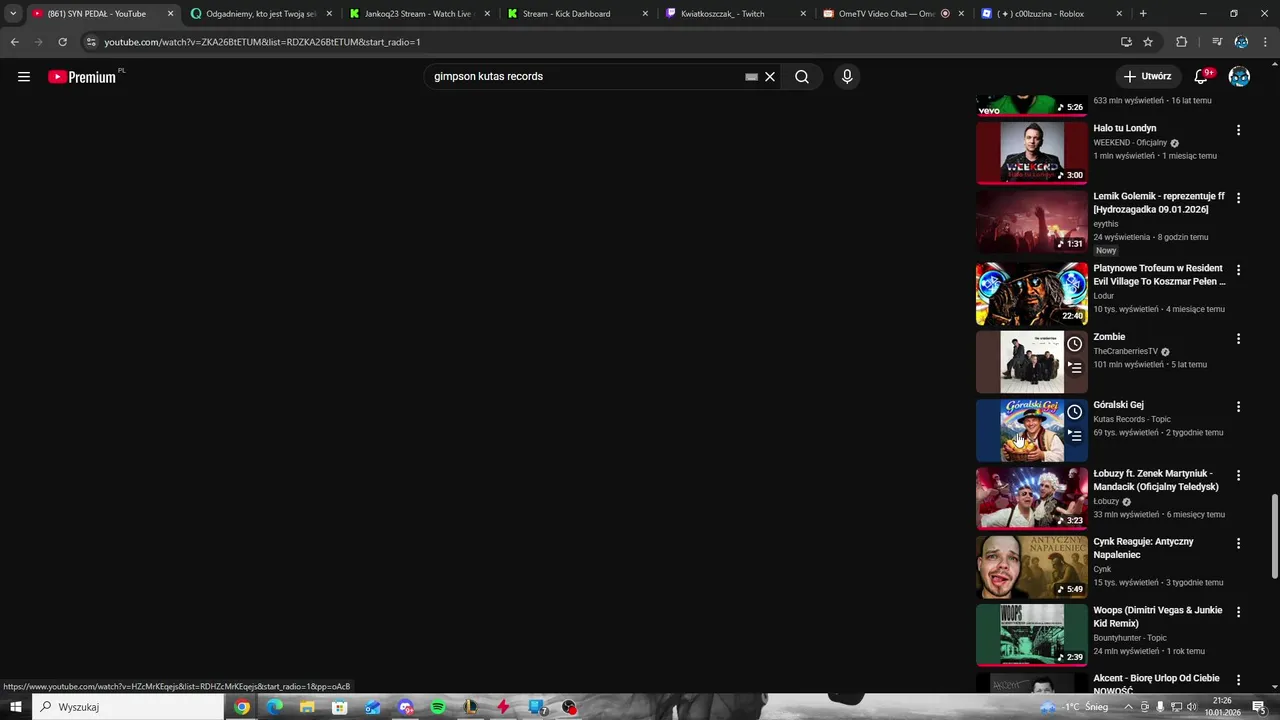Viewport: 1280px width, 720px height.
Task: Add Góralski Gej to Watch later
Action: click(1074, 412)
